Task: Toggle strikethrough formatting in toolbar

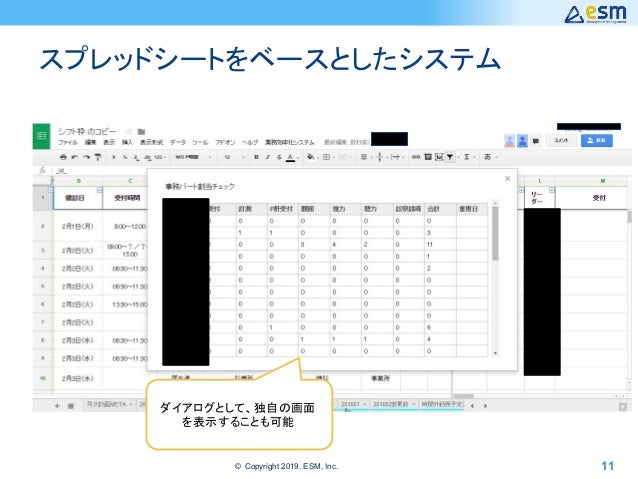Action: point(279,157)
